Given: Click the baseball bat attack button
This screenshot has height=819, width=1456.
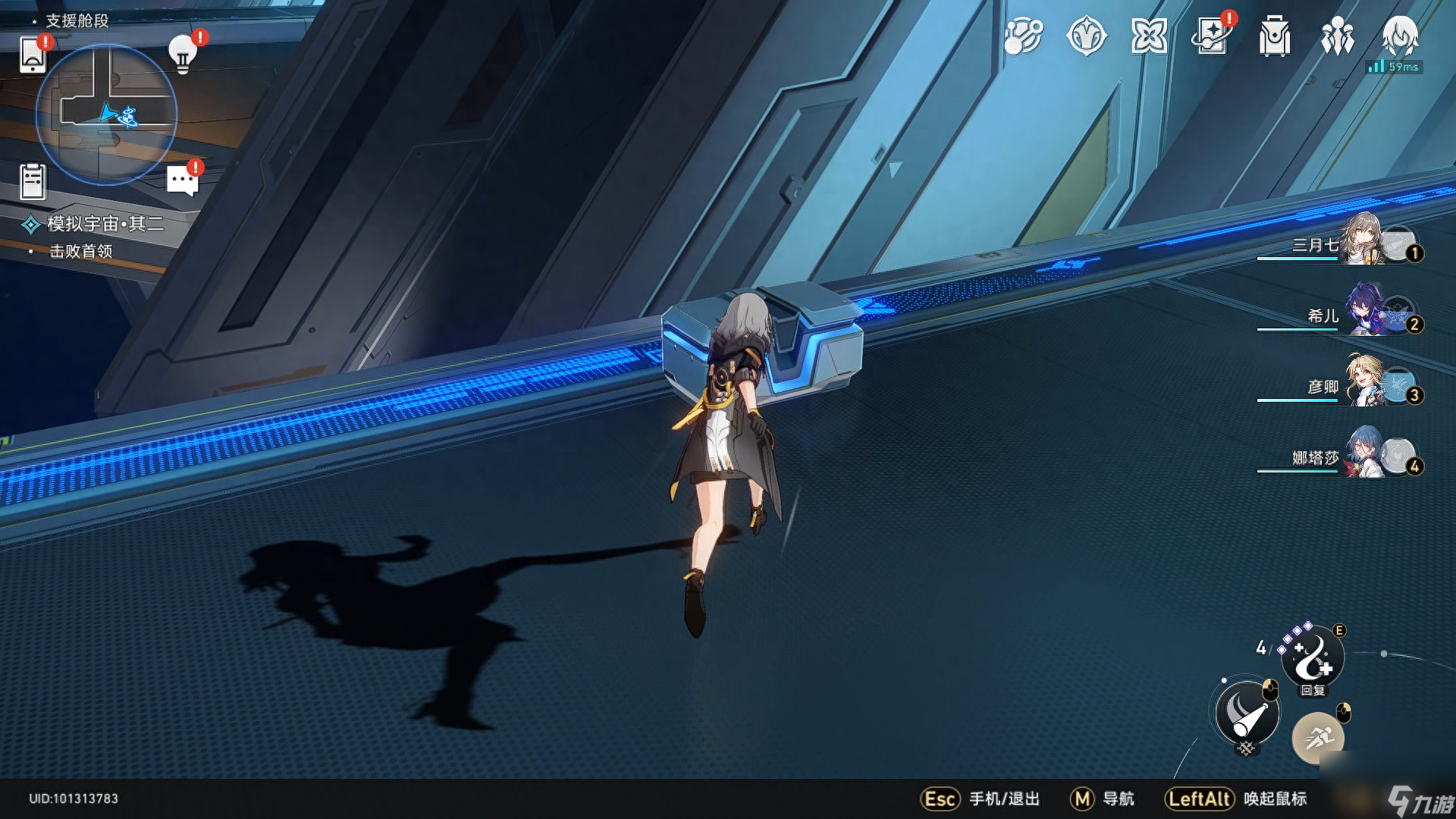Looking at the screenshot, I should (1247, 714).
